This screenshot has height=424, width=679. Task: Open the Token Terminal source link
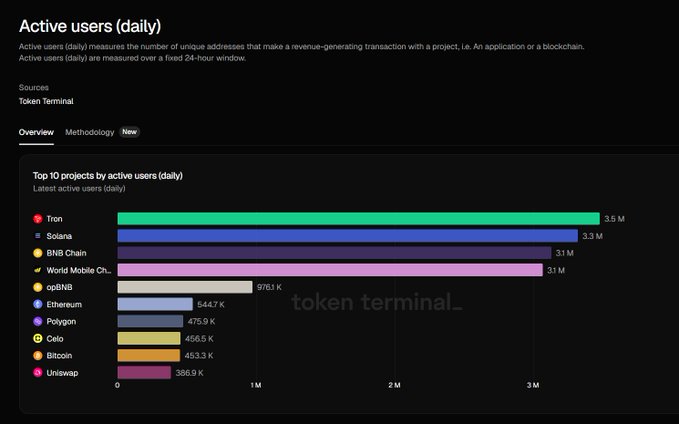(x=46, y=101)
